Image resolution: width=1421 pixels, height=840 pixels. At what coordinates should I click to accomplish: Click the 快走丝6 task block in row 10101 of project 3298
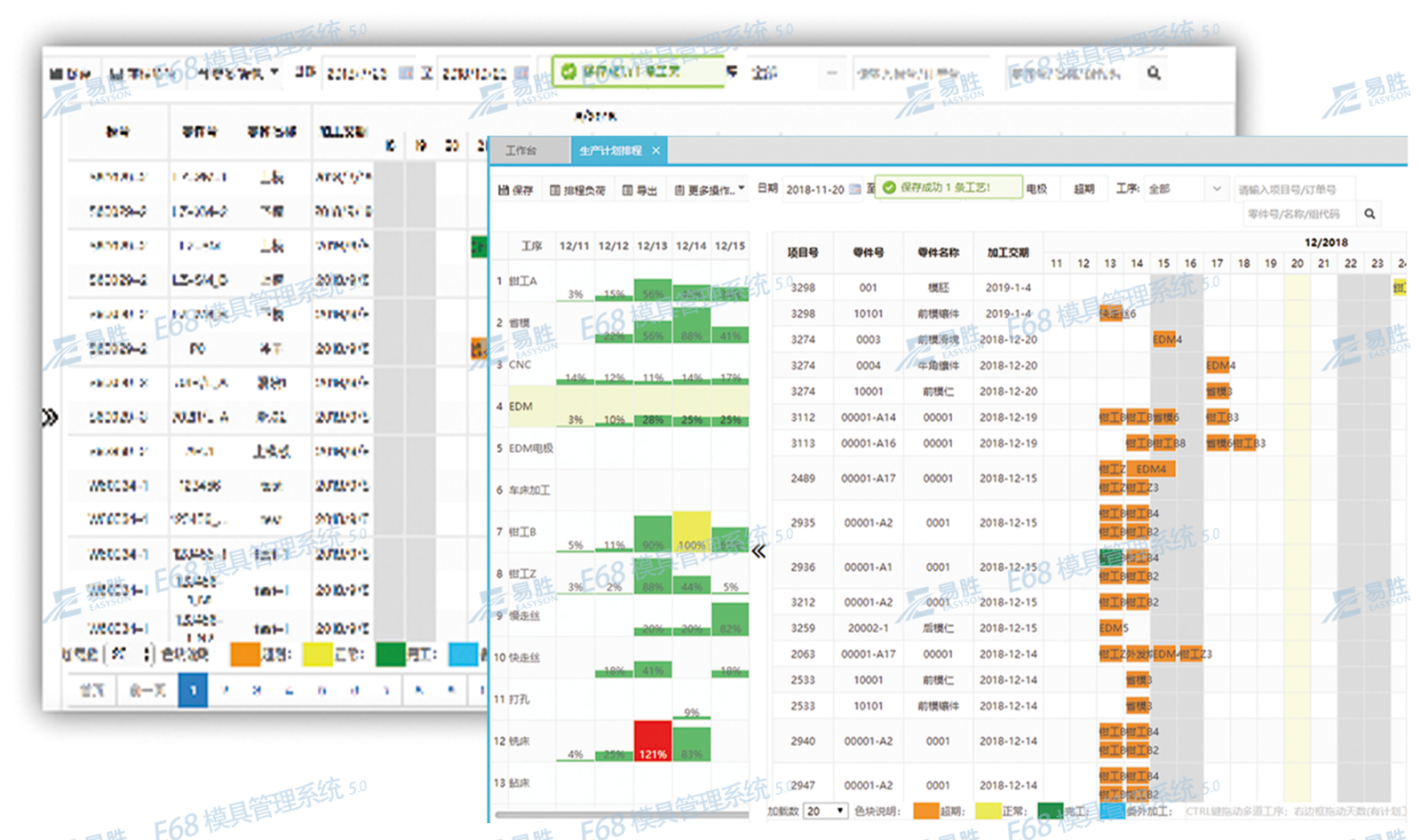pyautogui.click(x=1112, y=313)
